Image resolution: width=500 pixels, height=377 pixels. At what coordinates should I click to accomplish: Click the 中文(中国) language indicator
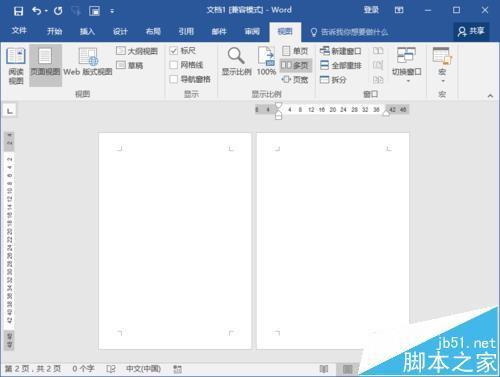coord(143,369)
